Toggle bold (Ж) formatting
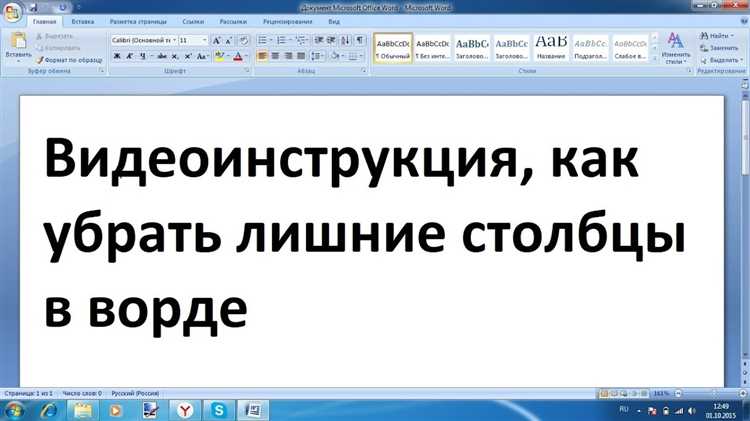This screenshot has width=750, height=421. pyautogui.click(x=117, y=56)
